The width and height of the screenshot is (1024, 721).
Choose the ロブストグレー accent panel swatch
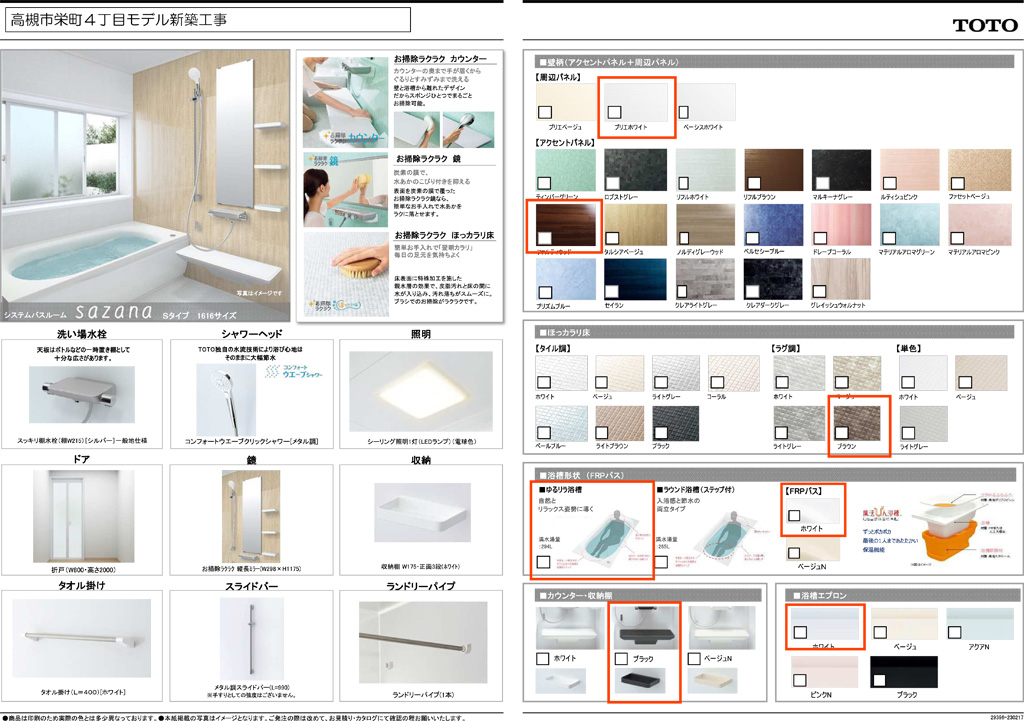pyautogui.click(x=635, y=170)
